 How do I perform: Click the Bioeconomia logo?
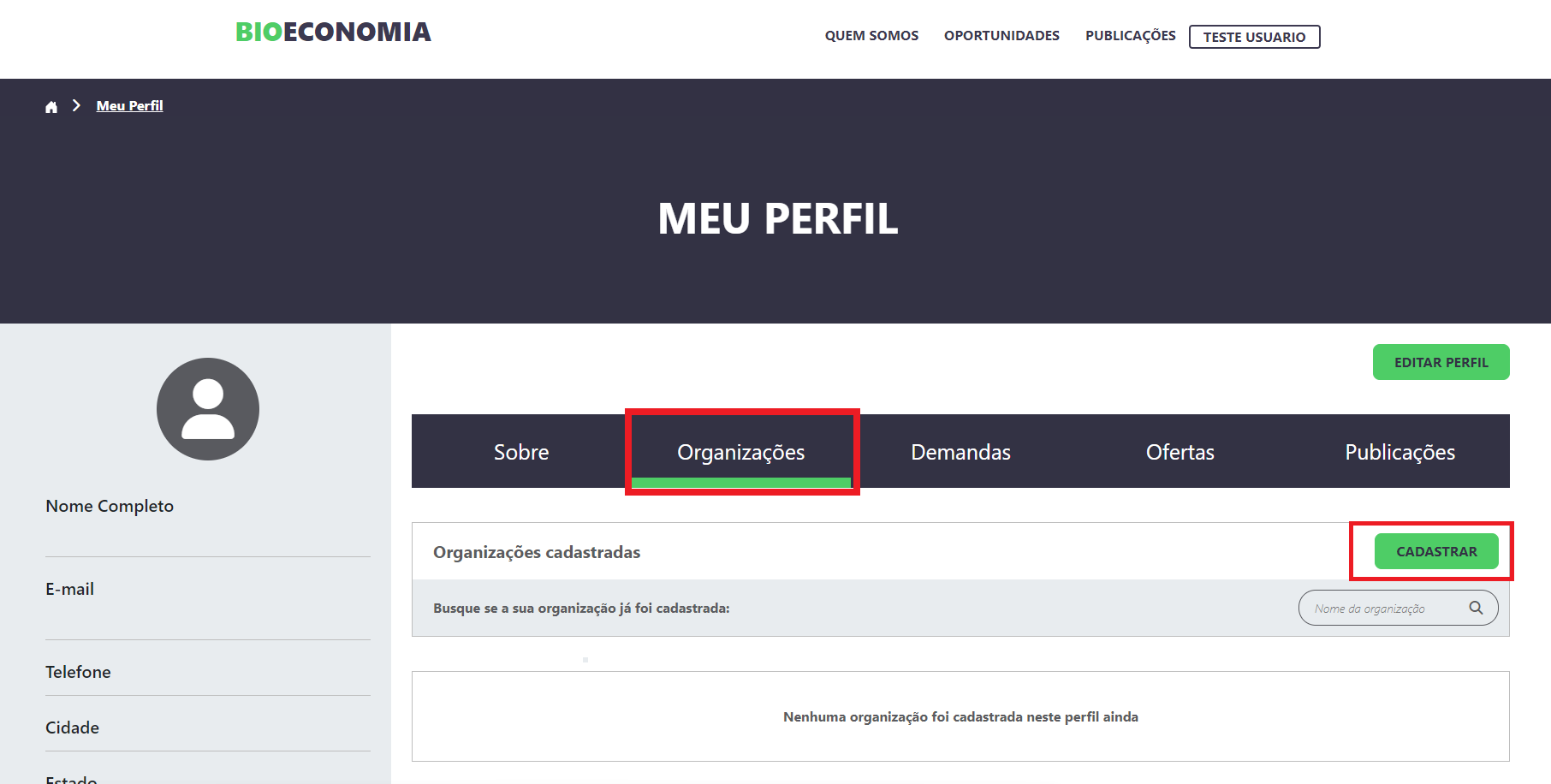tap(333, 33)
